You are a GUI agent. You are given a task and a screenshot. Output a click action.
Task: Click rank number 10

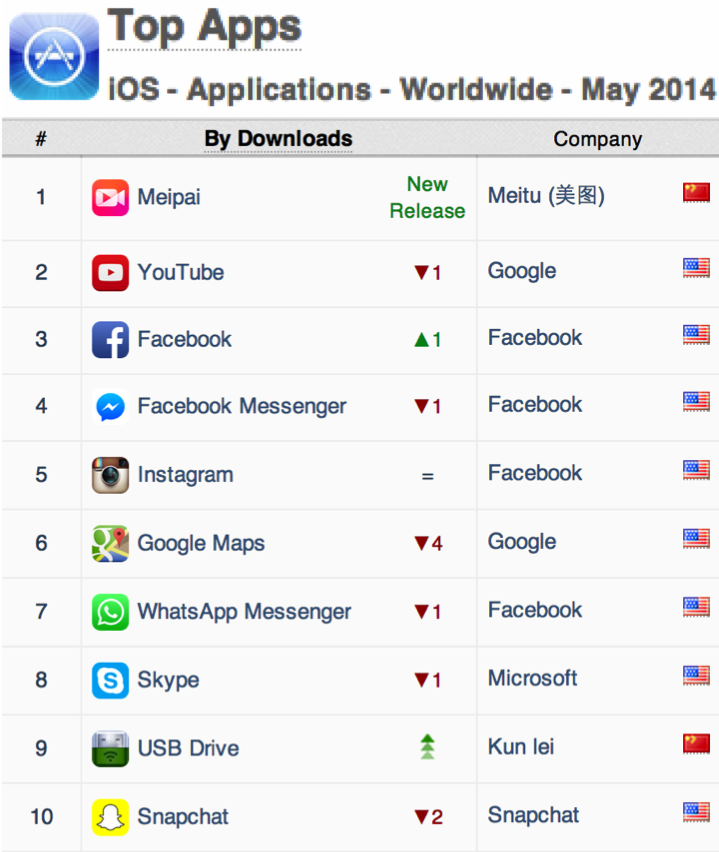click(41, 817)
